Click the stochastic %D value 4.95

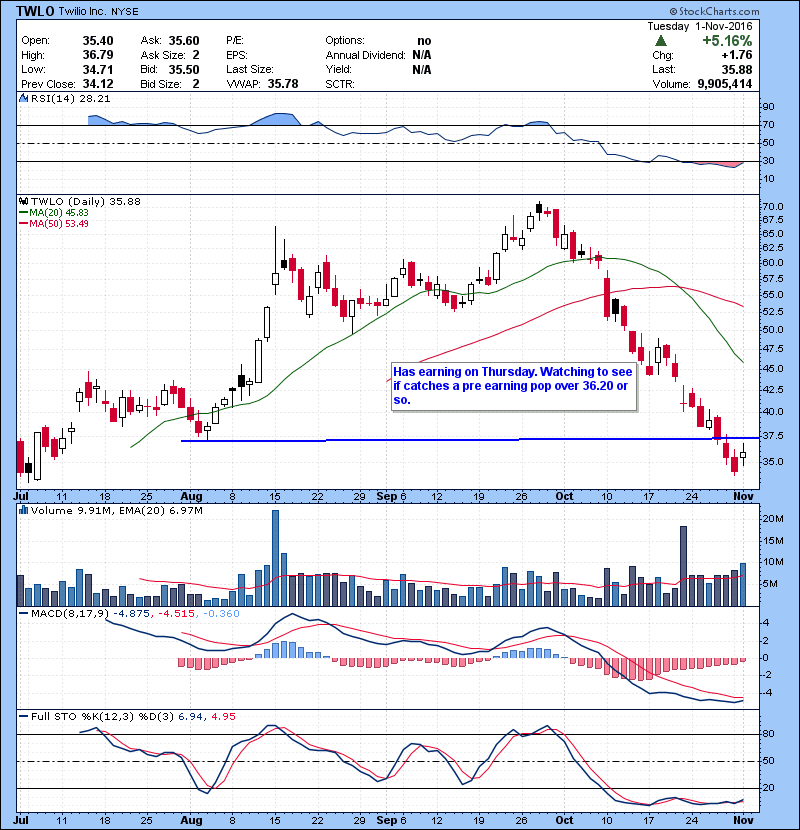[223, 716]
